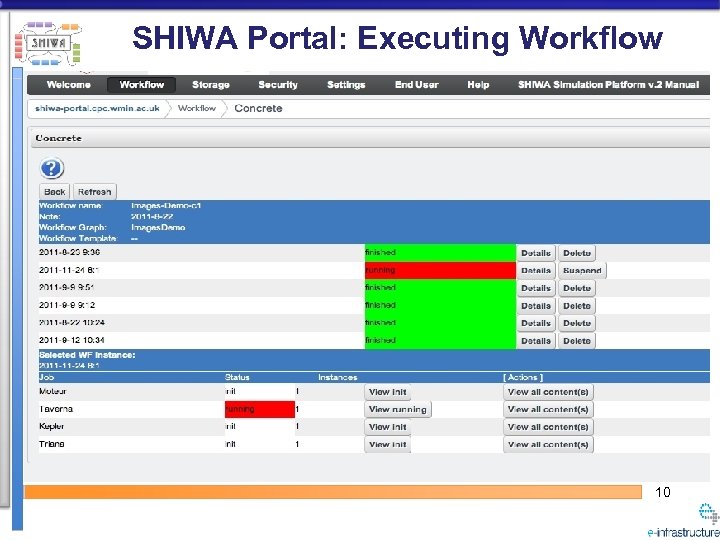
Task: Click the Concrete panel header
Action: coord(370,138)
